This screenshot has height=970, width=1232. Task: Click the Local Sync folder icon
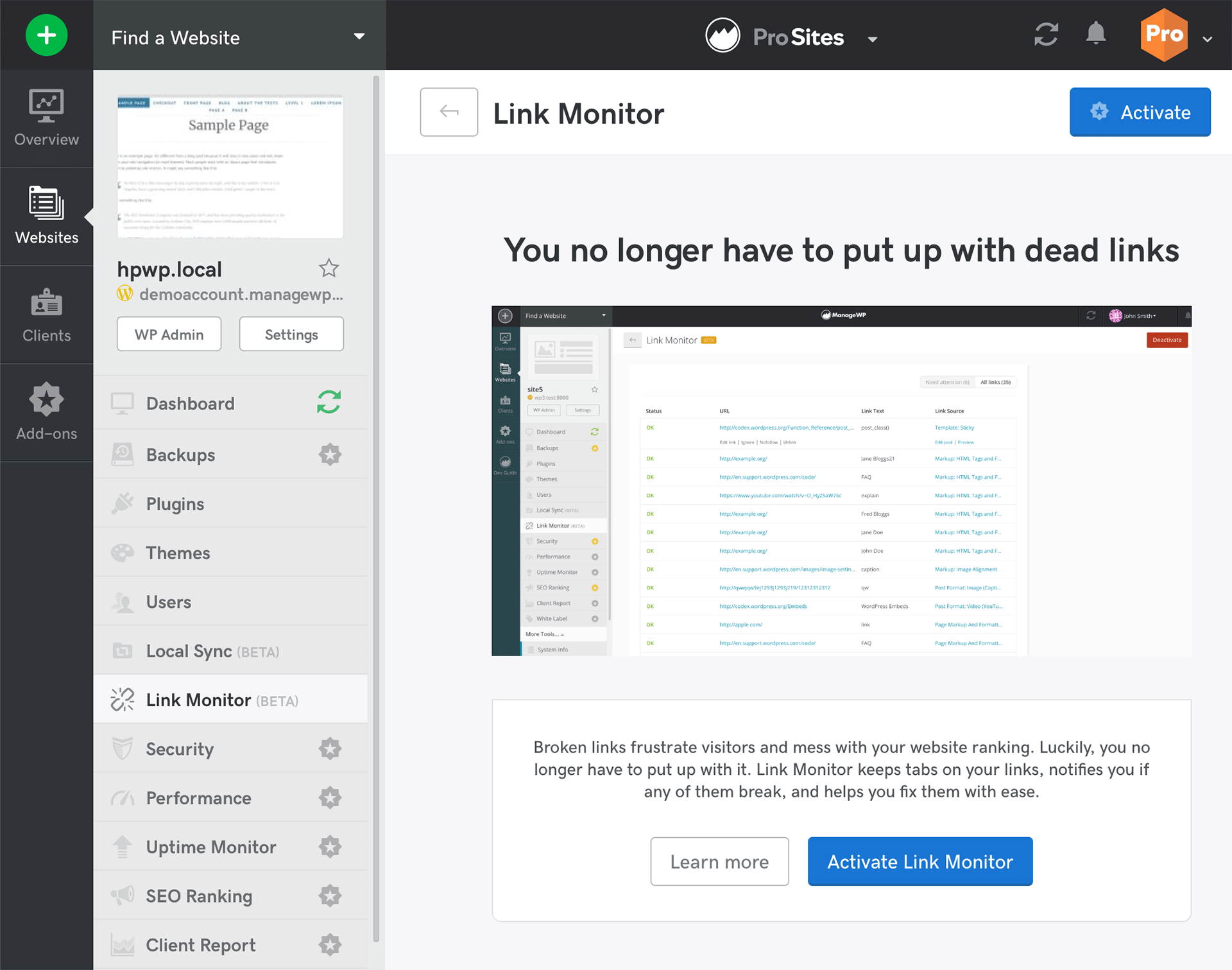[122, 650]
